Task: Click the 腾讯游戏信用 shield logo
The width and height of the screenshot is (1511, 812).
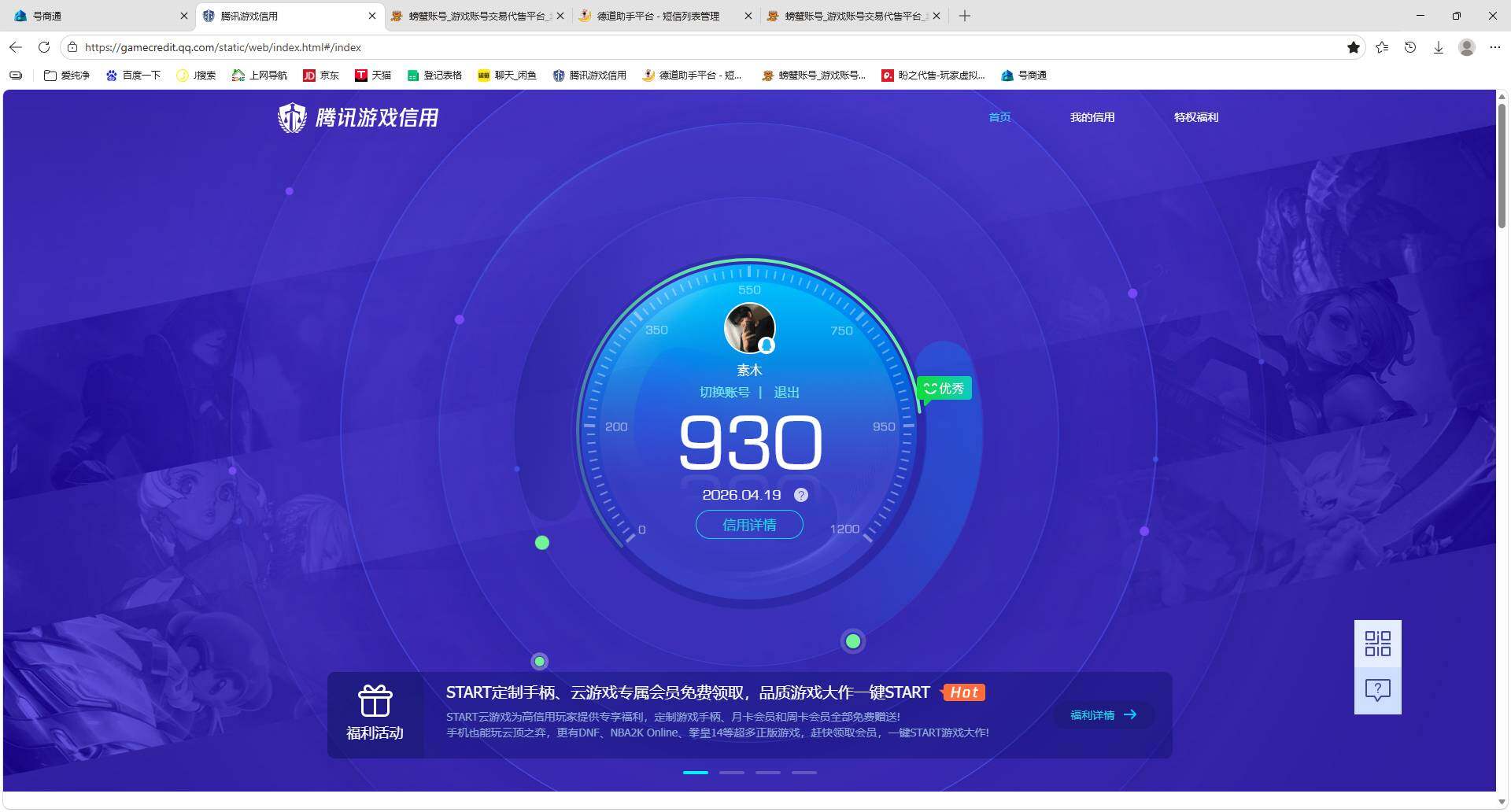Action: (292, 117)
